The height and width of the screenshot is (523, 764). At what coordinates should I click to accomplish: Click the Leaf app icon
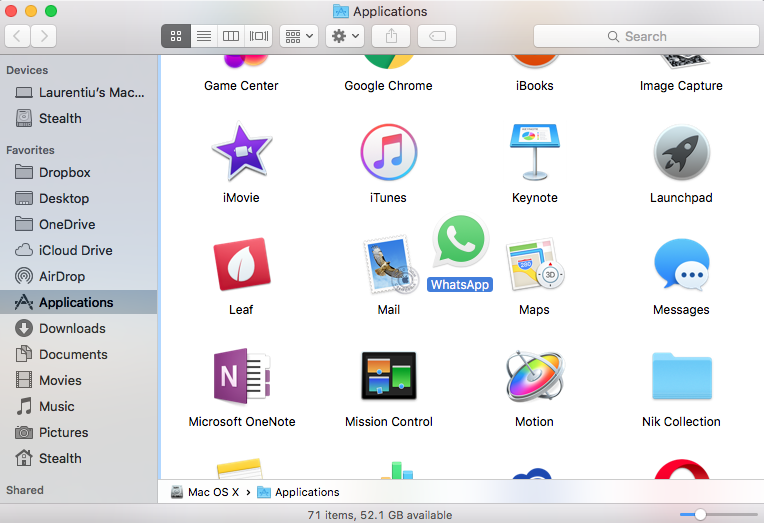[241, 265]
